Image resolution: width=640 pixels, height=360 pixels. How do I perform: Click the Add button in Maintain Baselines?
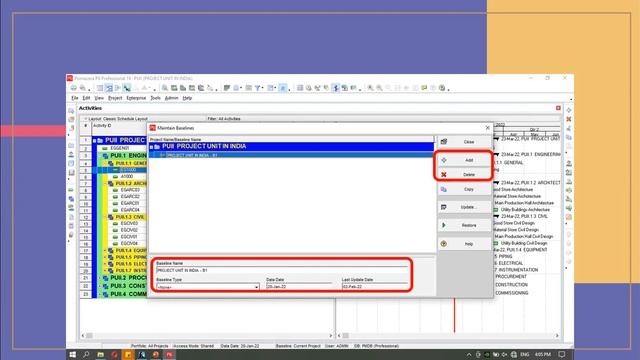click(464, 160)
